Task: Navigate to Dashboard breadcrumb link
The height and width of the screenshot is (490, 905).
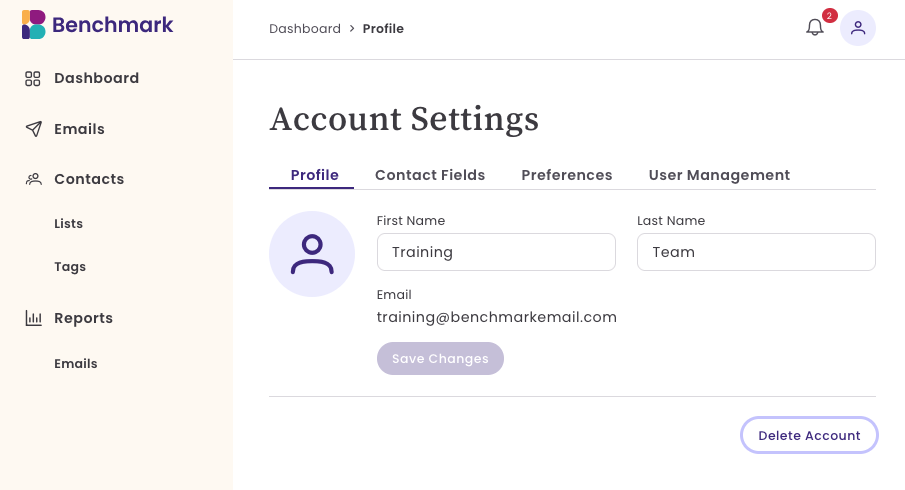Action: click(x=305, y=28)
